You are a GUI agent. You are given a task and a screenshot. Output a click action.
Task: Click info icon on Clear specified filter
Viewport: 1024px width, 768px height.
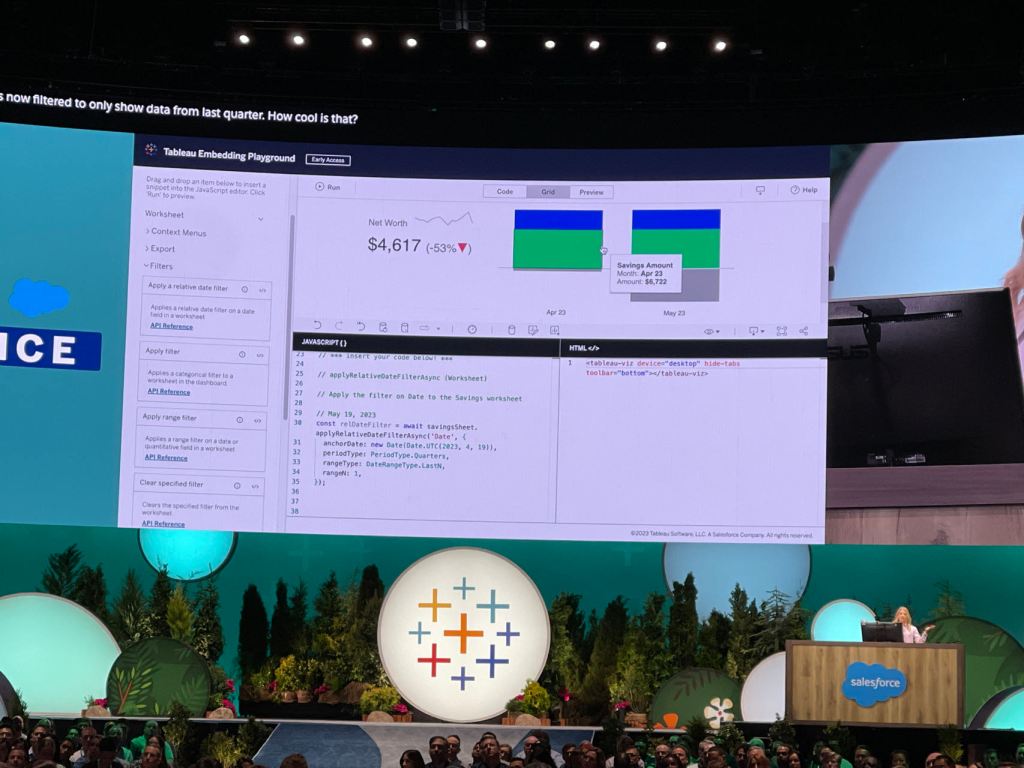coord(239,485)
